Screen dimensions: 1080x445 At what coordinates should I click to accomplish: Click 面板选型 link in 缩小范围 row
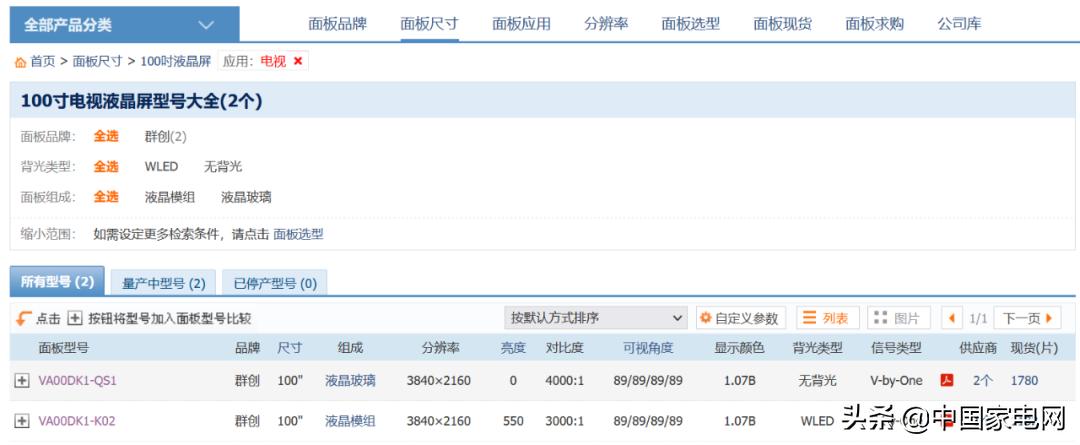click(298, 234)
